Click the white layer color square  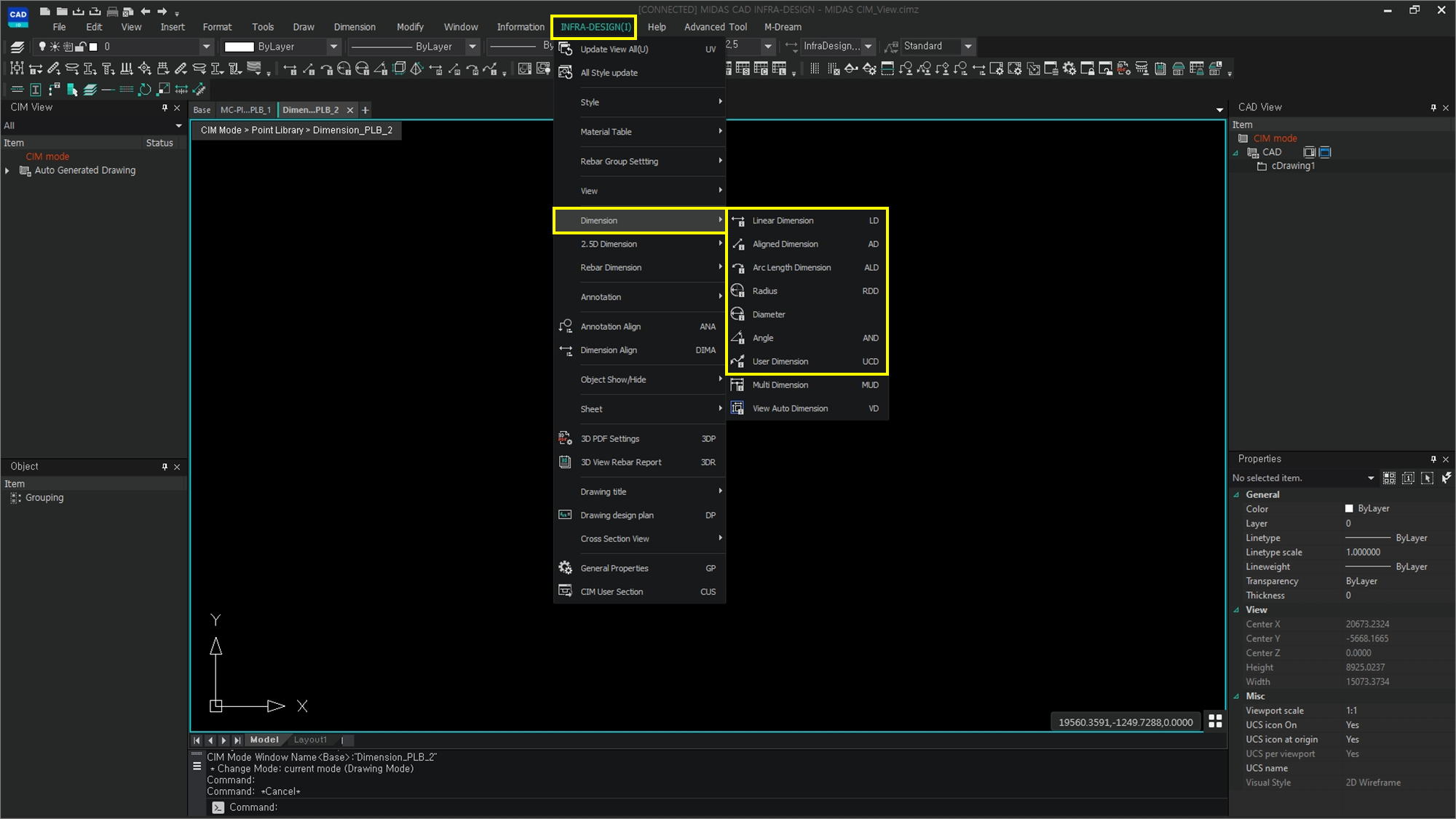[x=93, y=47]
